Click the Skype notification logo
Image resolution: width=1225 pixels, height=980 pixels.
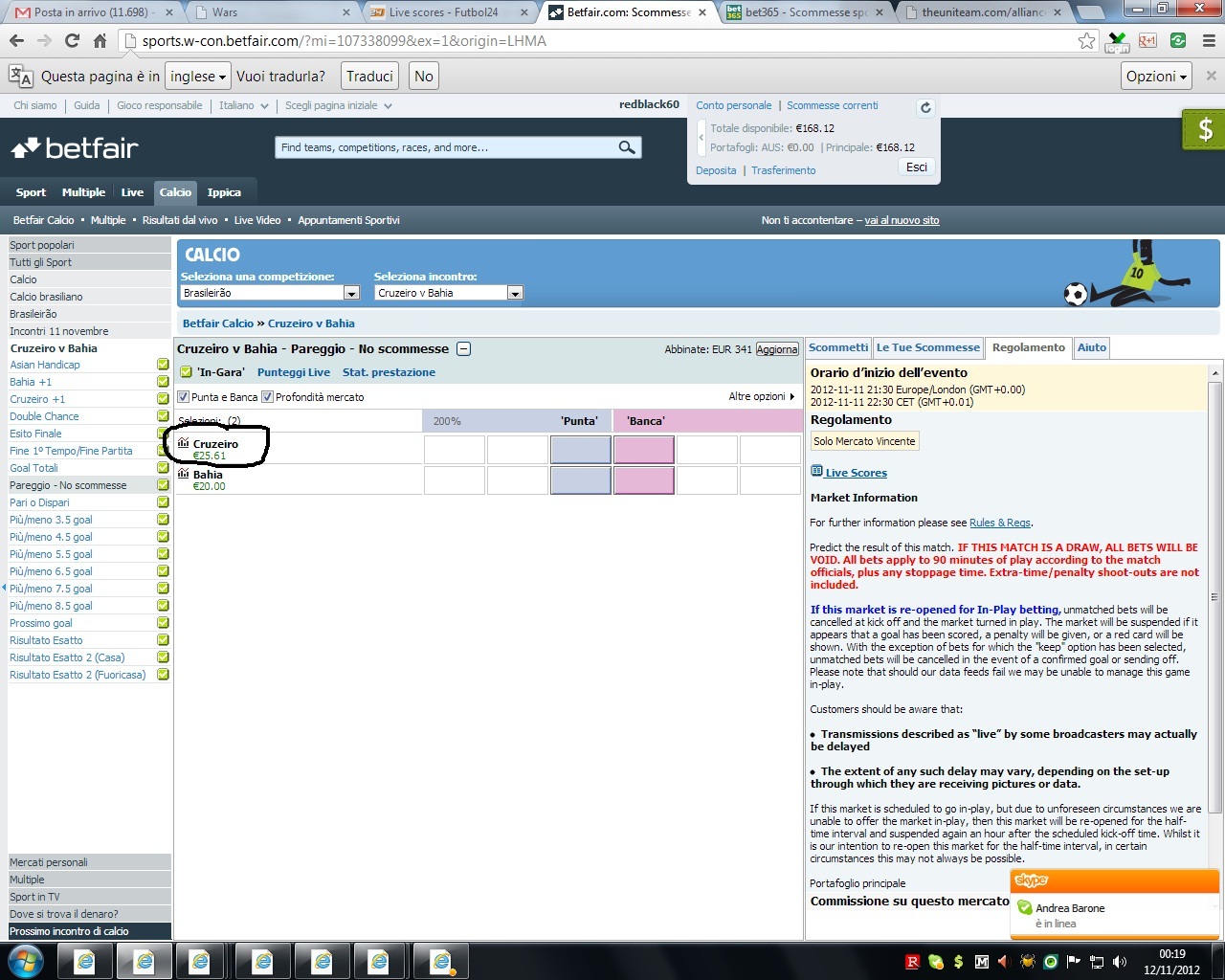[x=1032, y=880]
